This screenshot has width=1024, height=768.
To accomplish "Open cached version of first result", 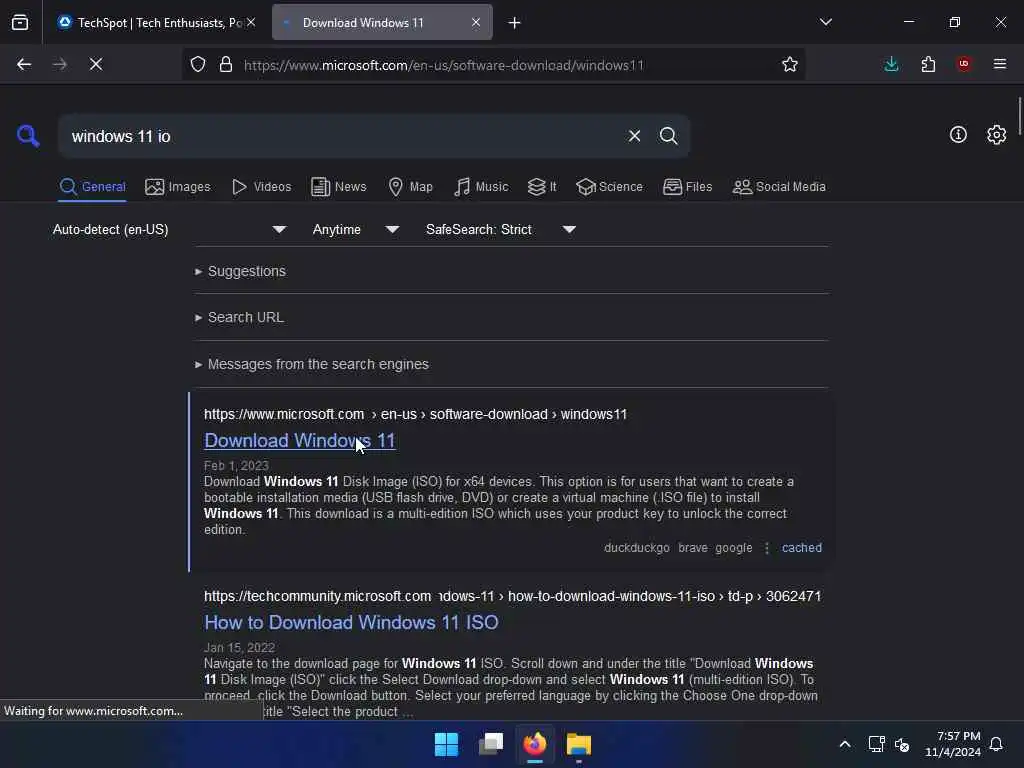I will [802, 548].
